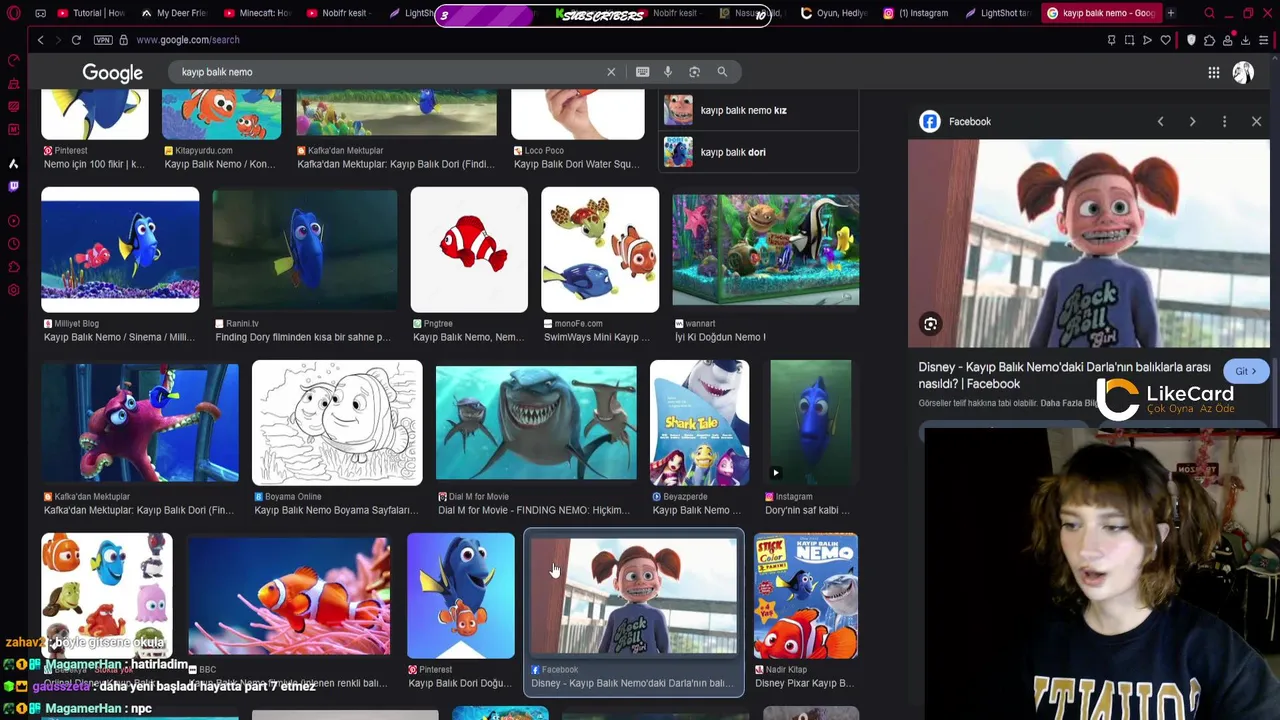Open the Facebook source link in preview header
Screen dimensions: 1280x720
pyautogui.click(x=956, y=122)
